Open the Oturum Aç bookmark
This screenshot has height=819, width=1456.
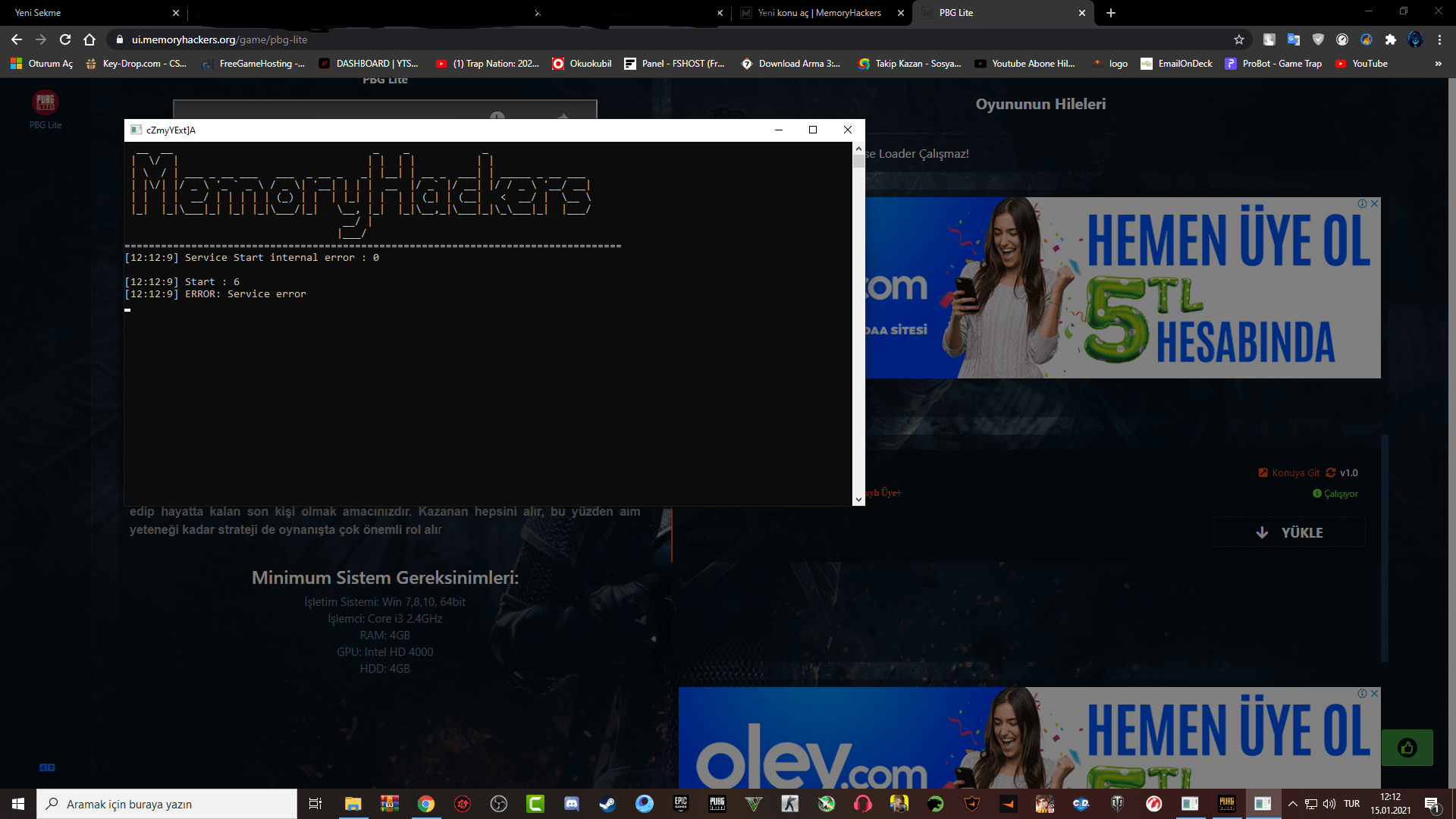[x=42, y=64]
